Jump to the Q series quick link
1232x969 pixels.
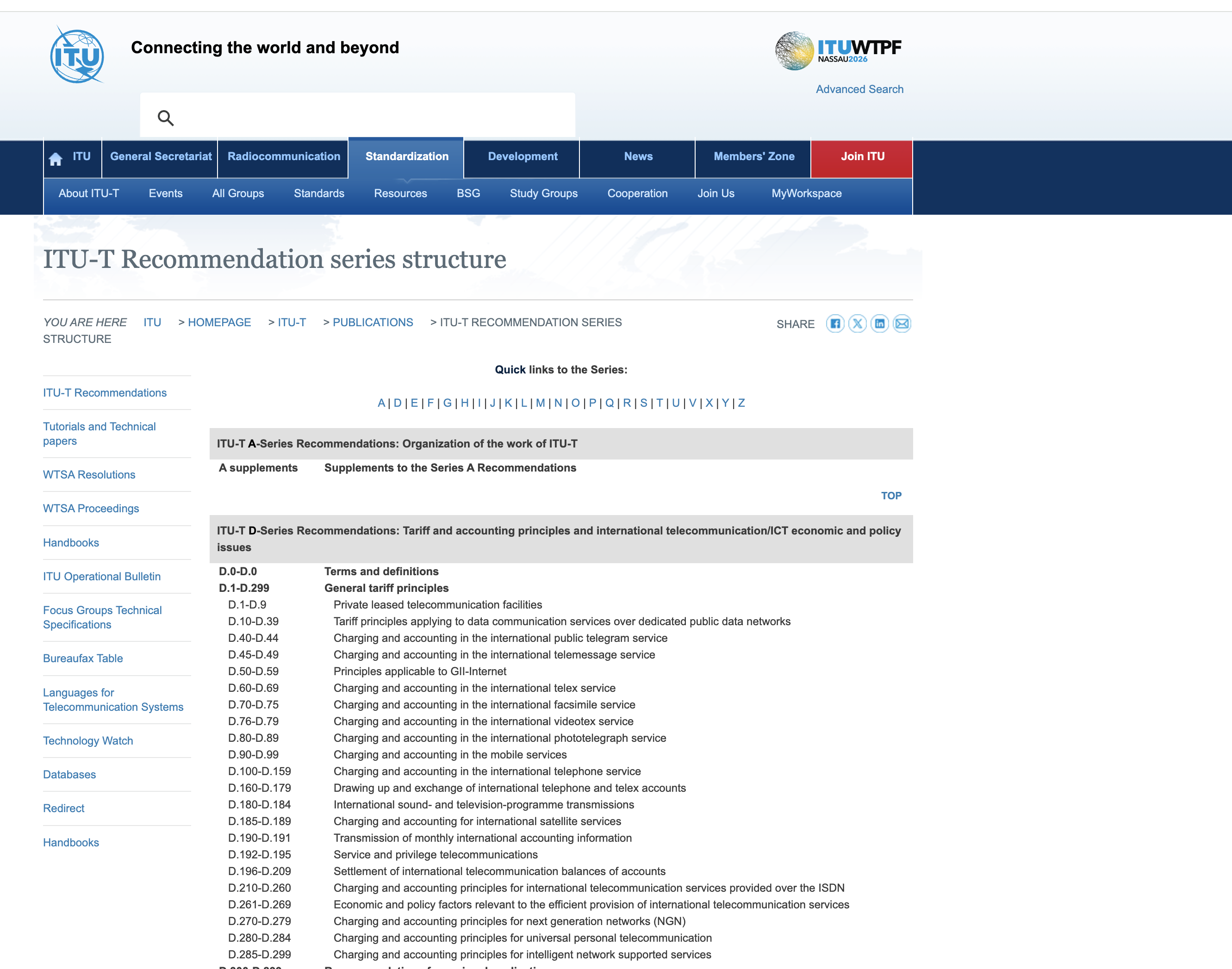click(610, 403)
